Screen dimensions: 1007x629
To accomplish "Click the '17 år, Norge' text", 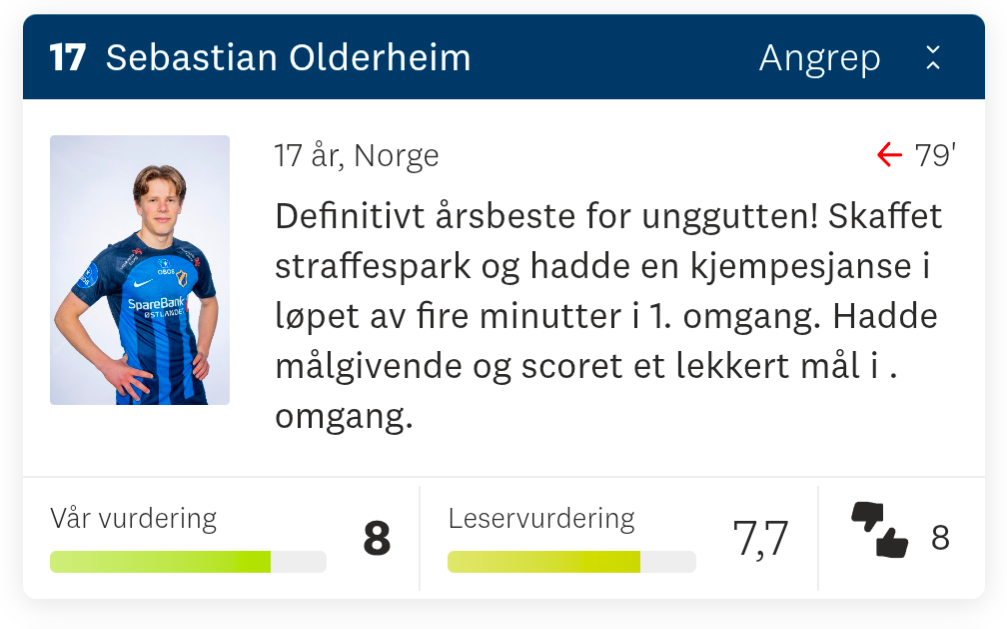I will tap(356, 156).
